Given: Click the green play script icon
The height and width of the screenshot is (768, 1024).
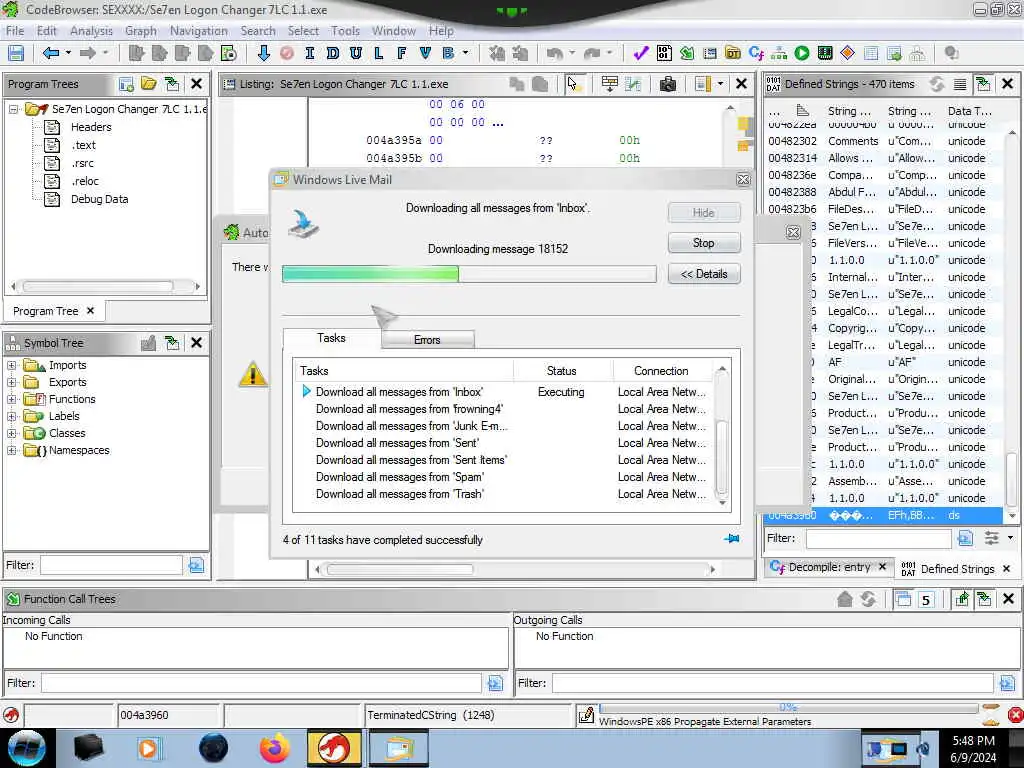Looking at the screenshot, I should 802,54.
